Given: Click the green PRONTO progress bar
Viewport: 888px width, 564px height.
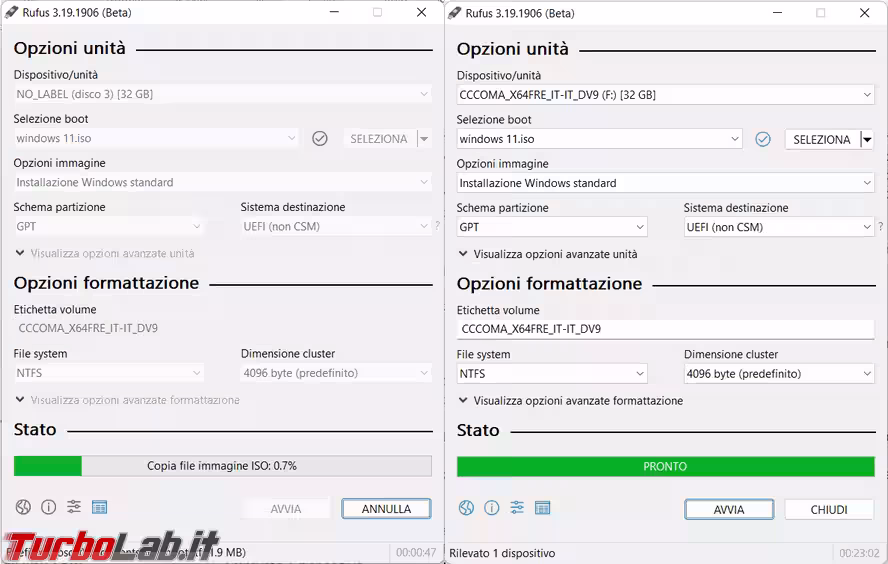Looking at the screenshot, I should (x=665, y=467).
